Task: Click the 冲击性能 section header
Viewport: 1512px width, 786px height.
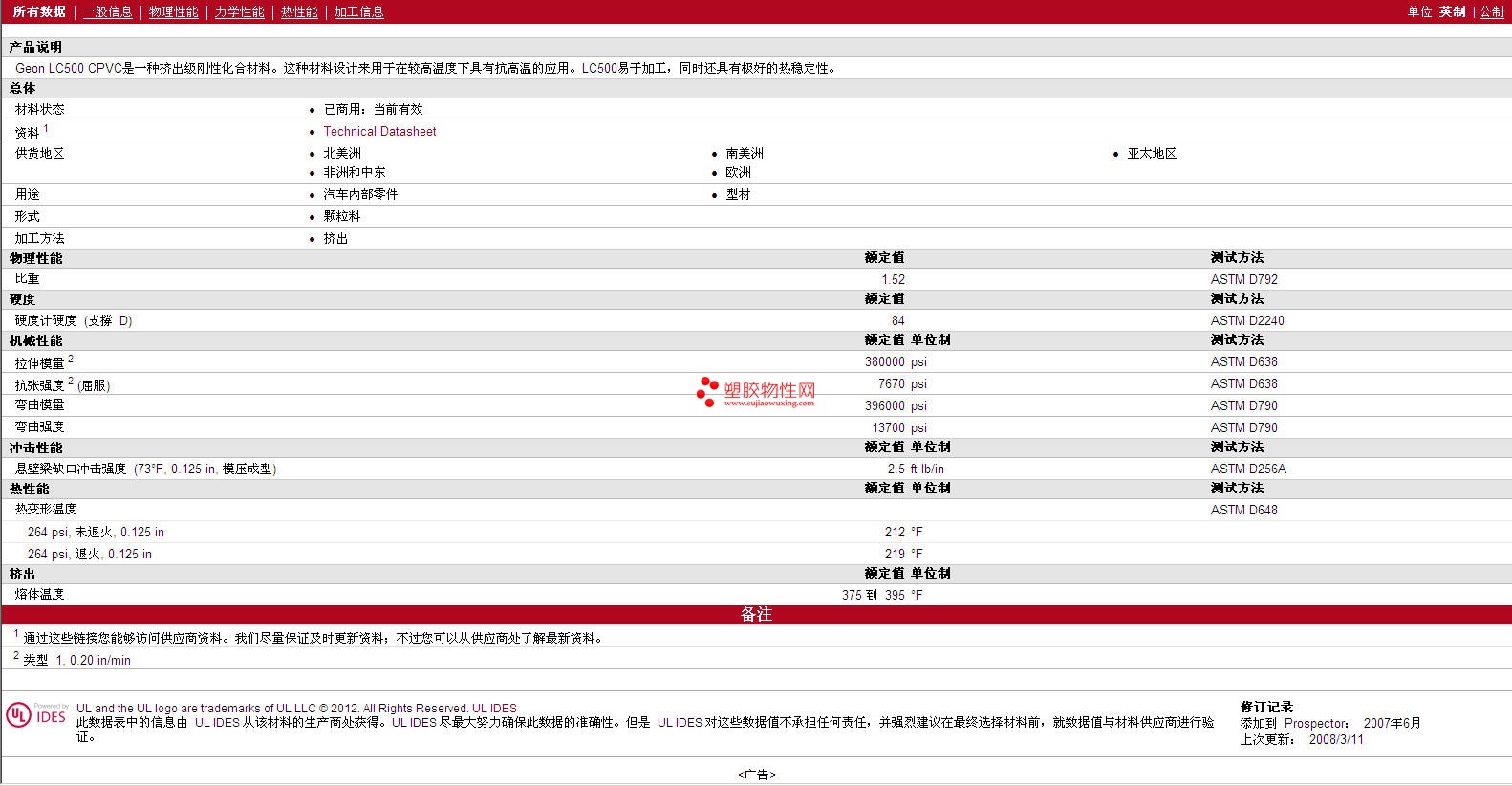Action: 35,448
